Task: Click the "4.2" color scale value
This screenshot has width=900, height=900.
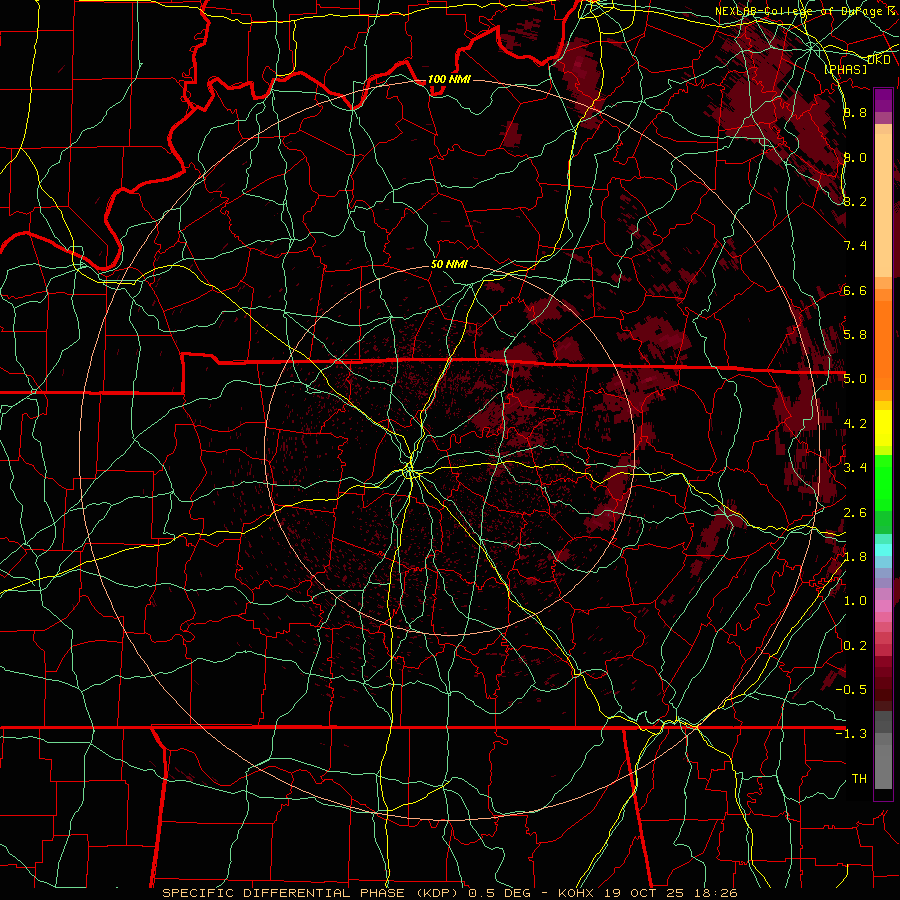Action: (x=855, y=424)
